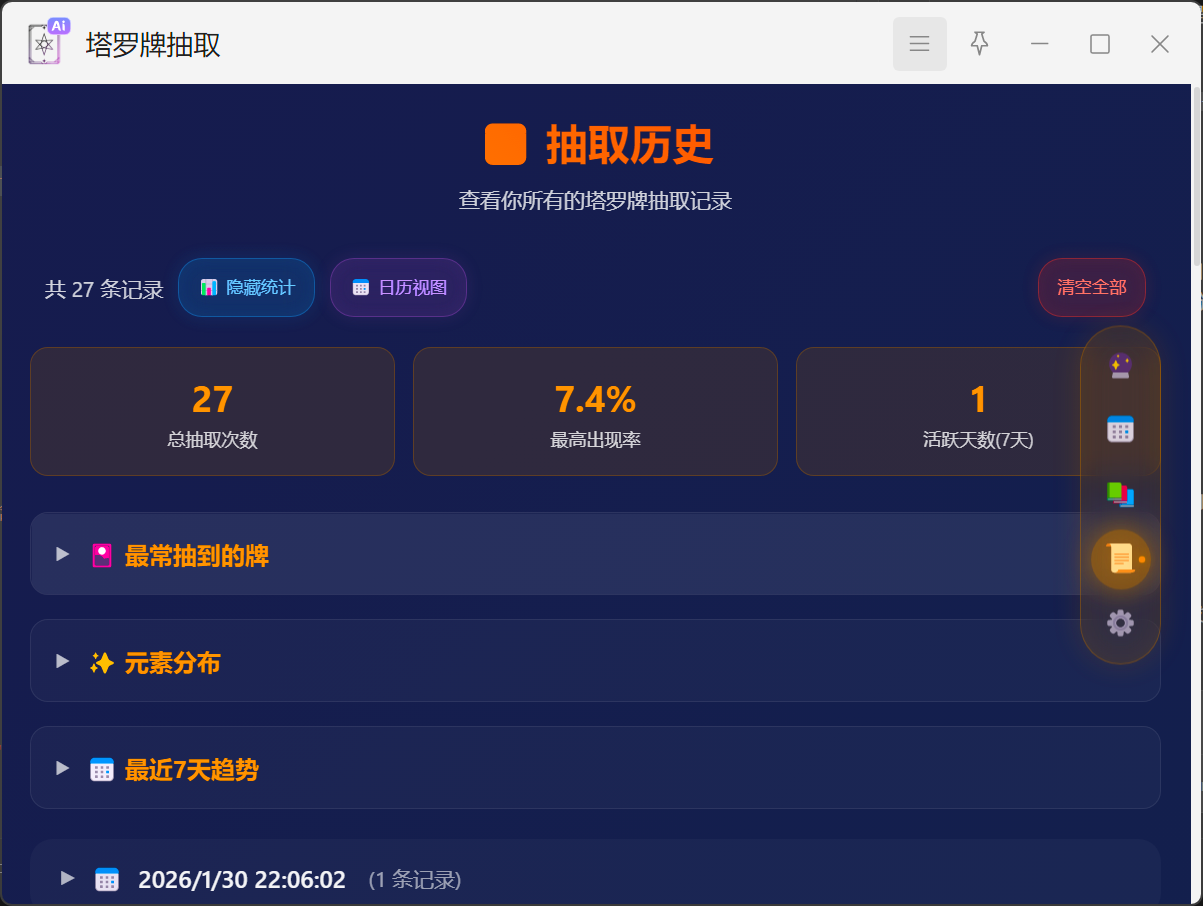Open the card library books icon
Screen dimensions: 1203x906
(x=1120, y=494)
